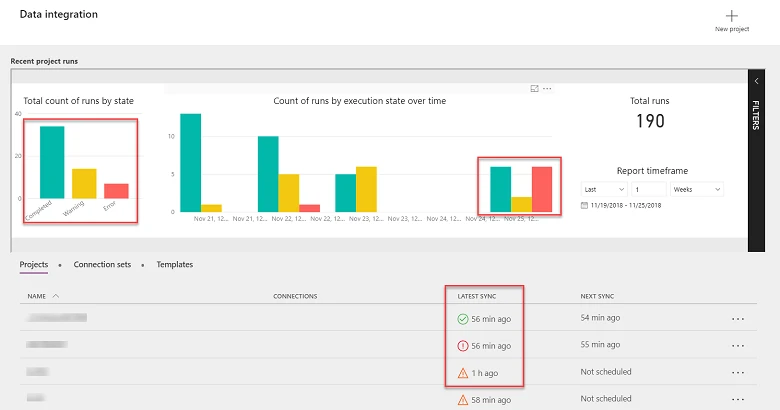
Task: Click the warning icon next to 1 h ago
Action: click(x=462, y=373)
